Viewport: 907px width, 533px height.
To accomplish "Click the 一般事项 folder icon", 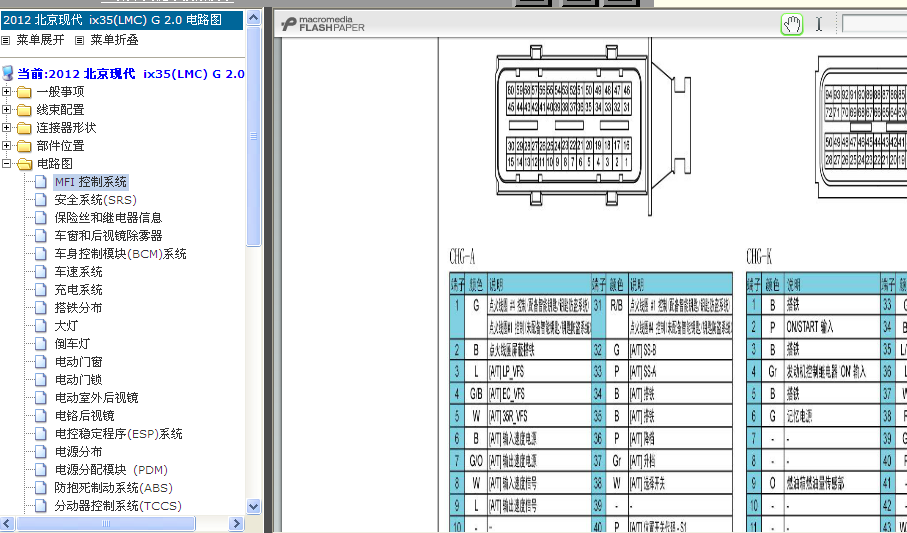I will [x=24, y=92].
